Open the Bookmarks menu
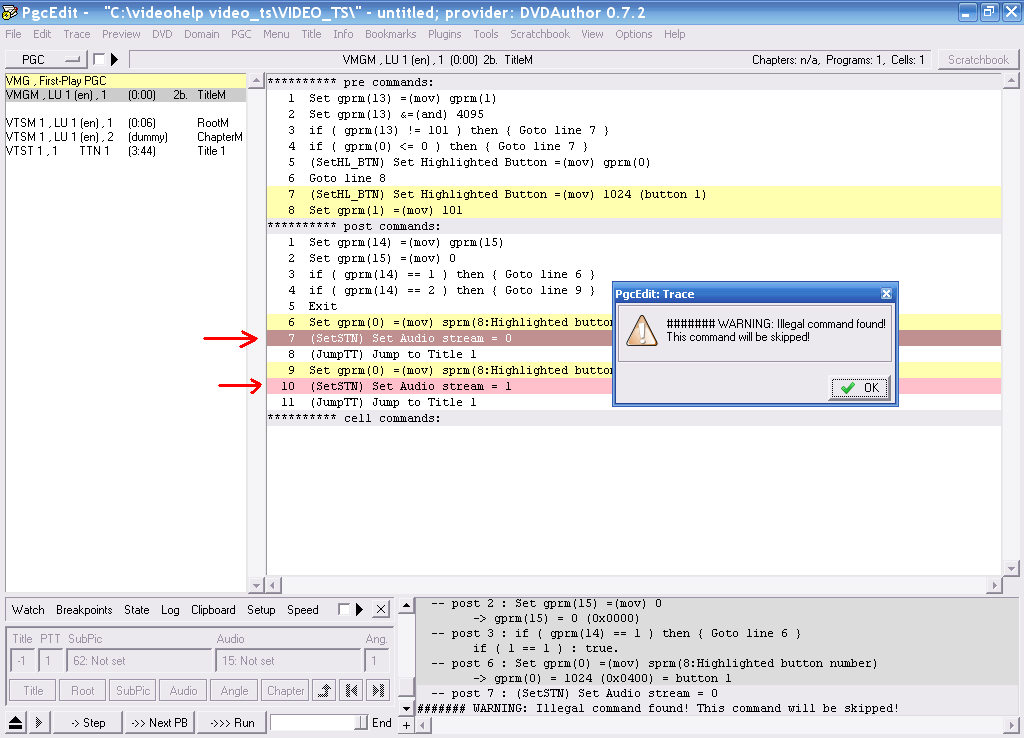The width and height of the screenshot is (1024, 738). [391, 34]
